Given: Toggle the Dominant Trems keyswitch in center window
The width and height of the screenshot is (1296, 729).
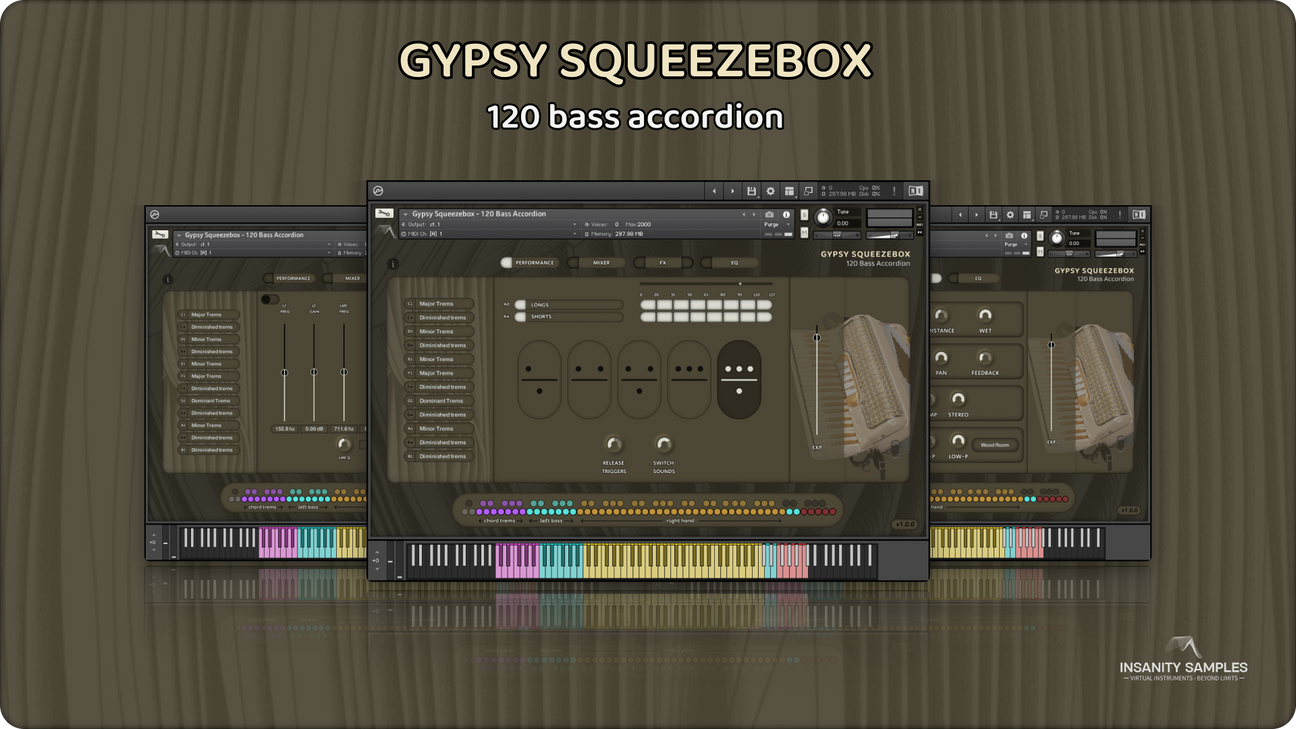Looking at the screenshot, I should [x=438, y=401].
